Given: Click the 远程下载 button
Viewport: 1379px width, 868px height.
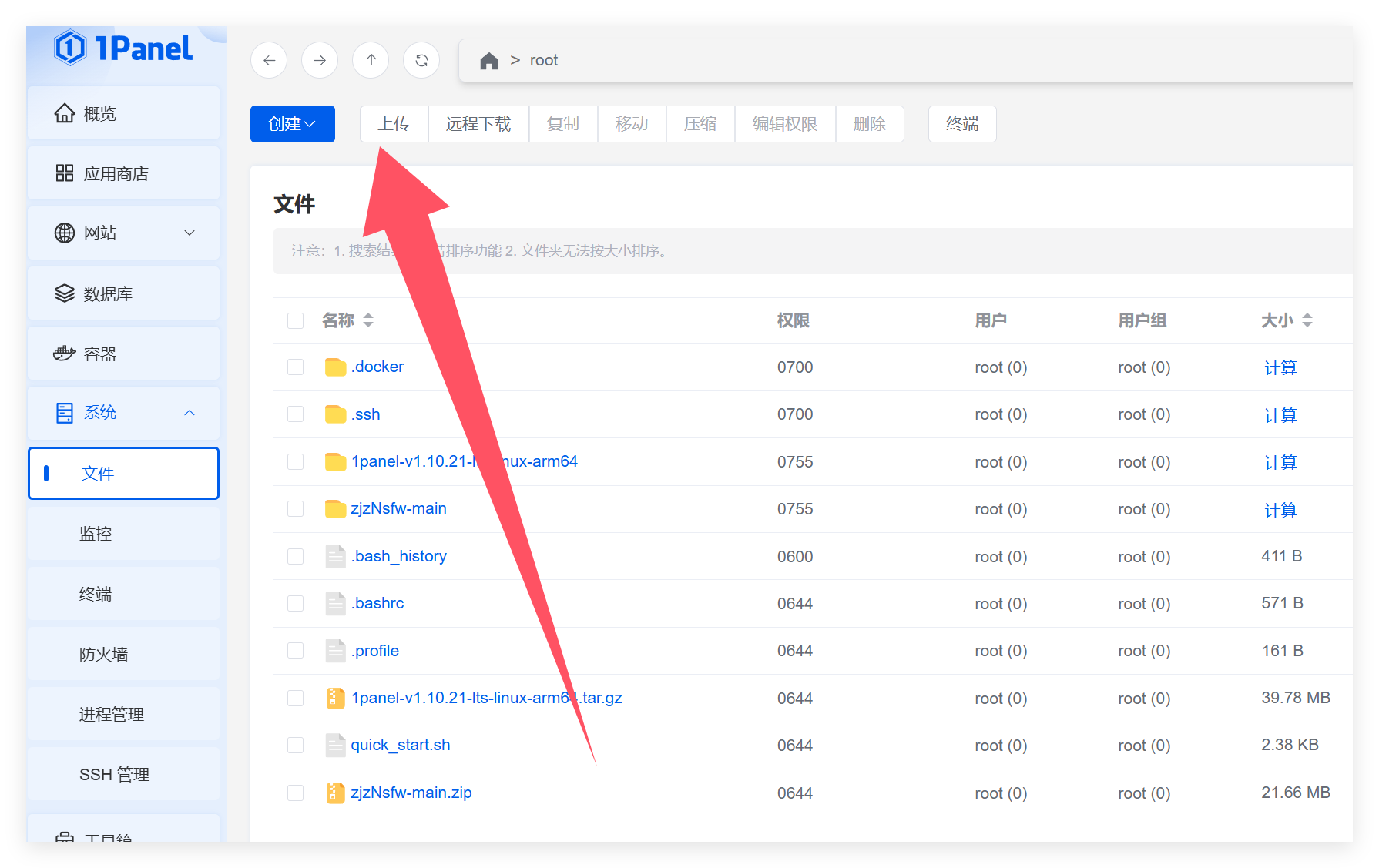Looking at the screenshot, I should coord(478,124).
